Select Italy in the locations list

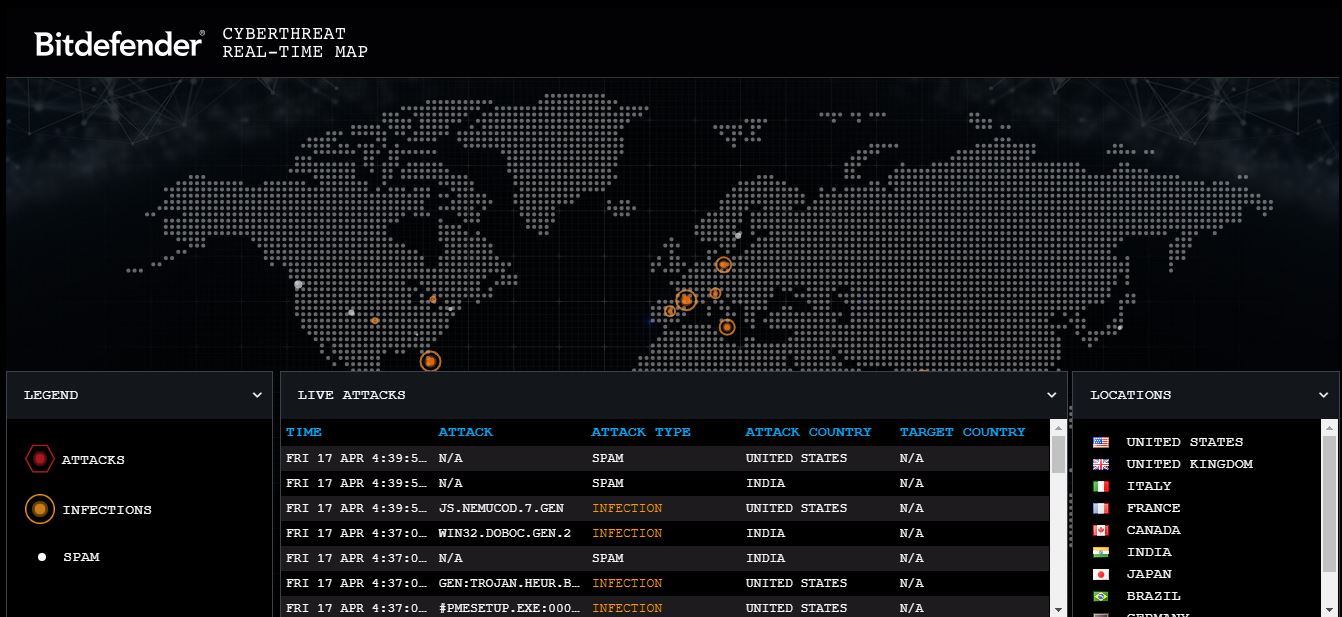point(1148,486)
